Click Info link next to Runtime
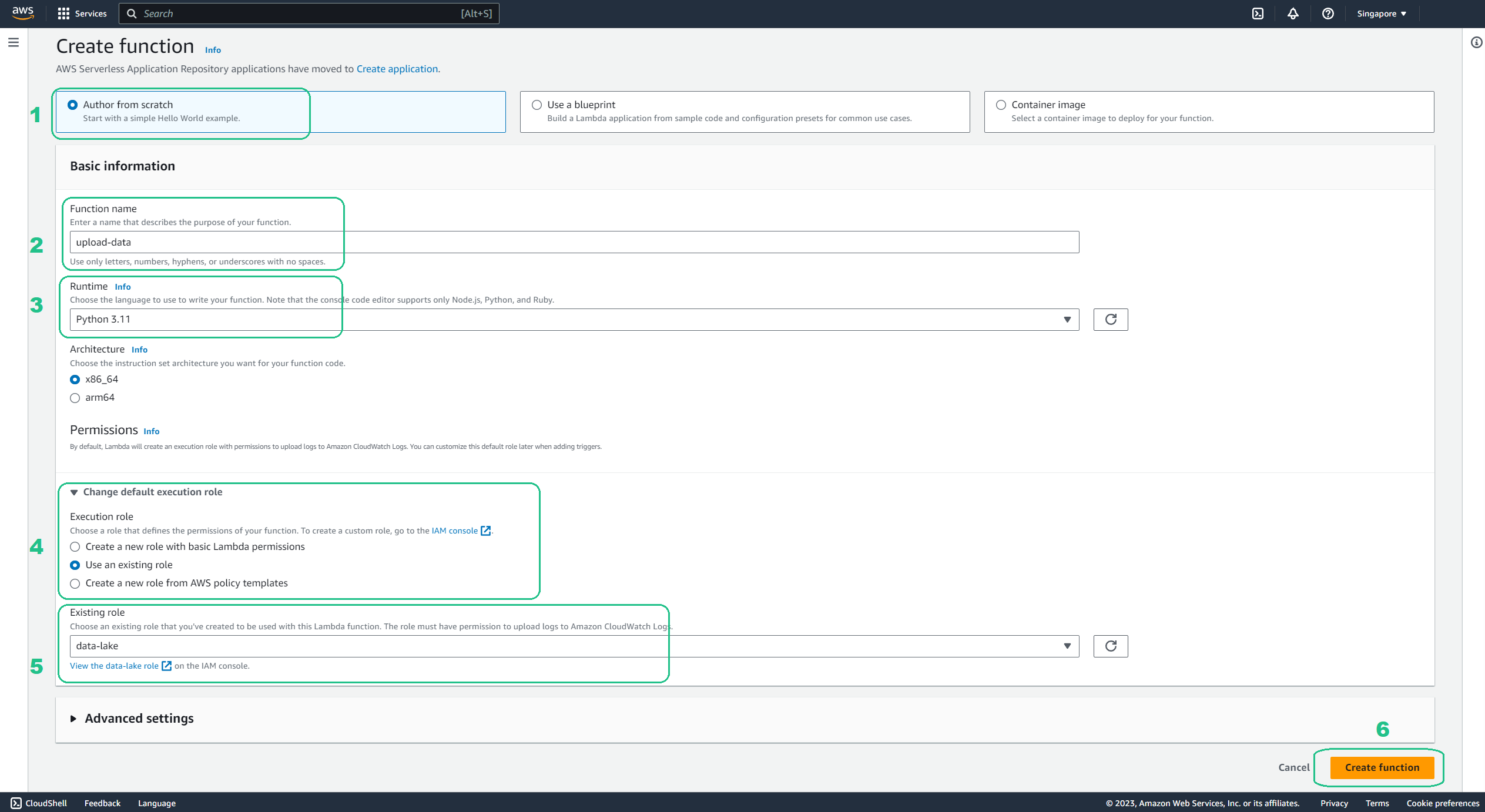The width and height of the screenshot is (1485, 812). coord(123,287)
